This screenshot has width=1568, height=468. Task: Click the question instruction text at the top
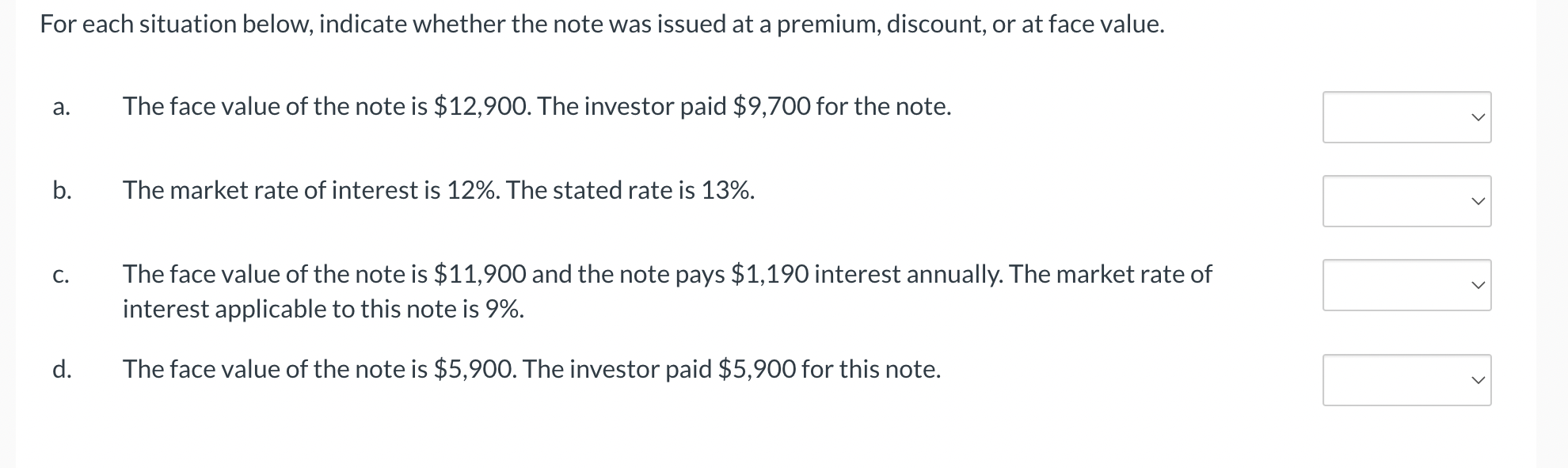click(x=600, y=24)
